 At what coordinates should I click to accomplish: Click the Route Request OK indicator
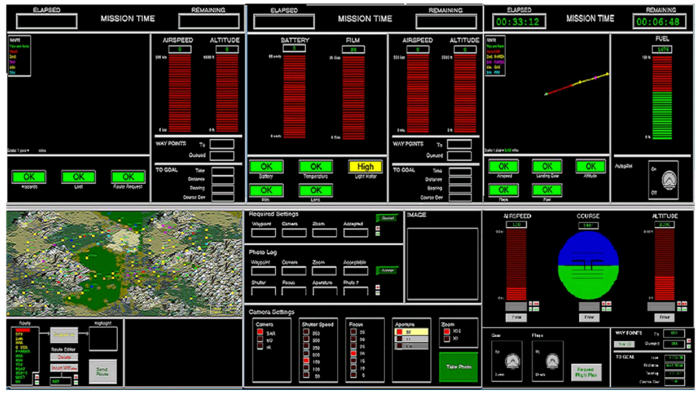pyautogui.click(x=128, y=177)
